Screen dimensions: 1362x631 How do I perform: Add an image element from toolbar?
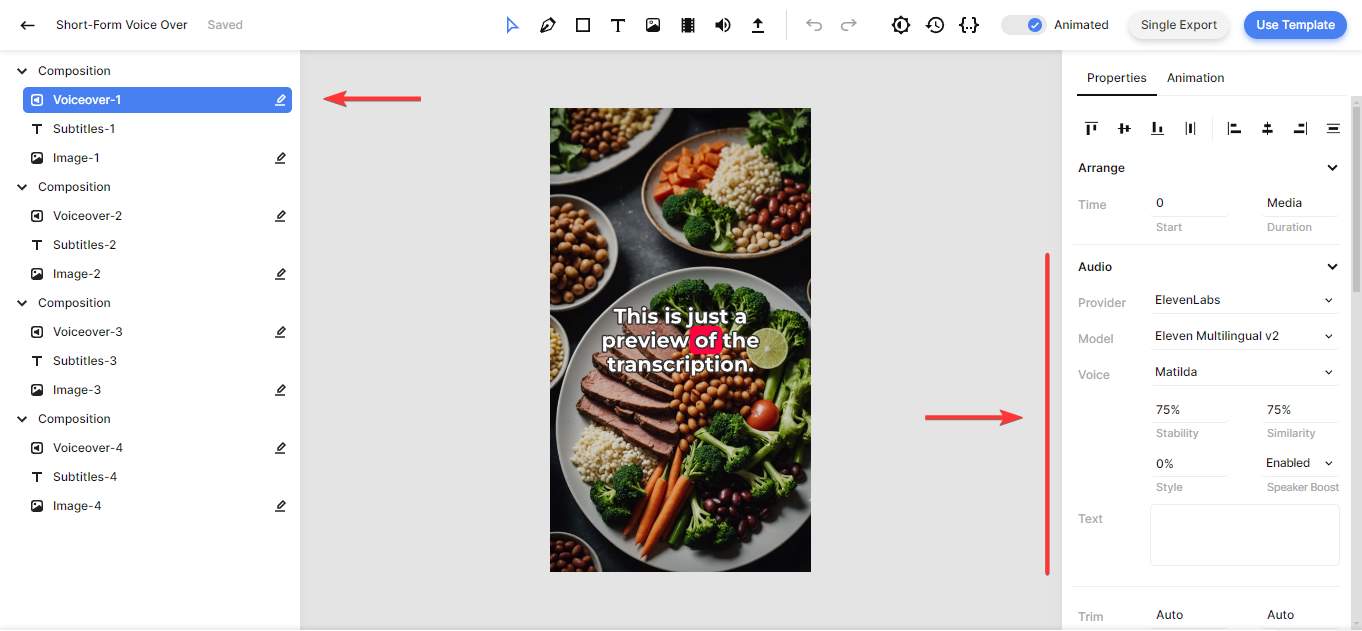[x=653, y=25]
